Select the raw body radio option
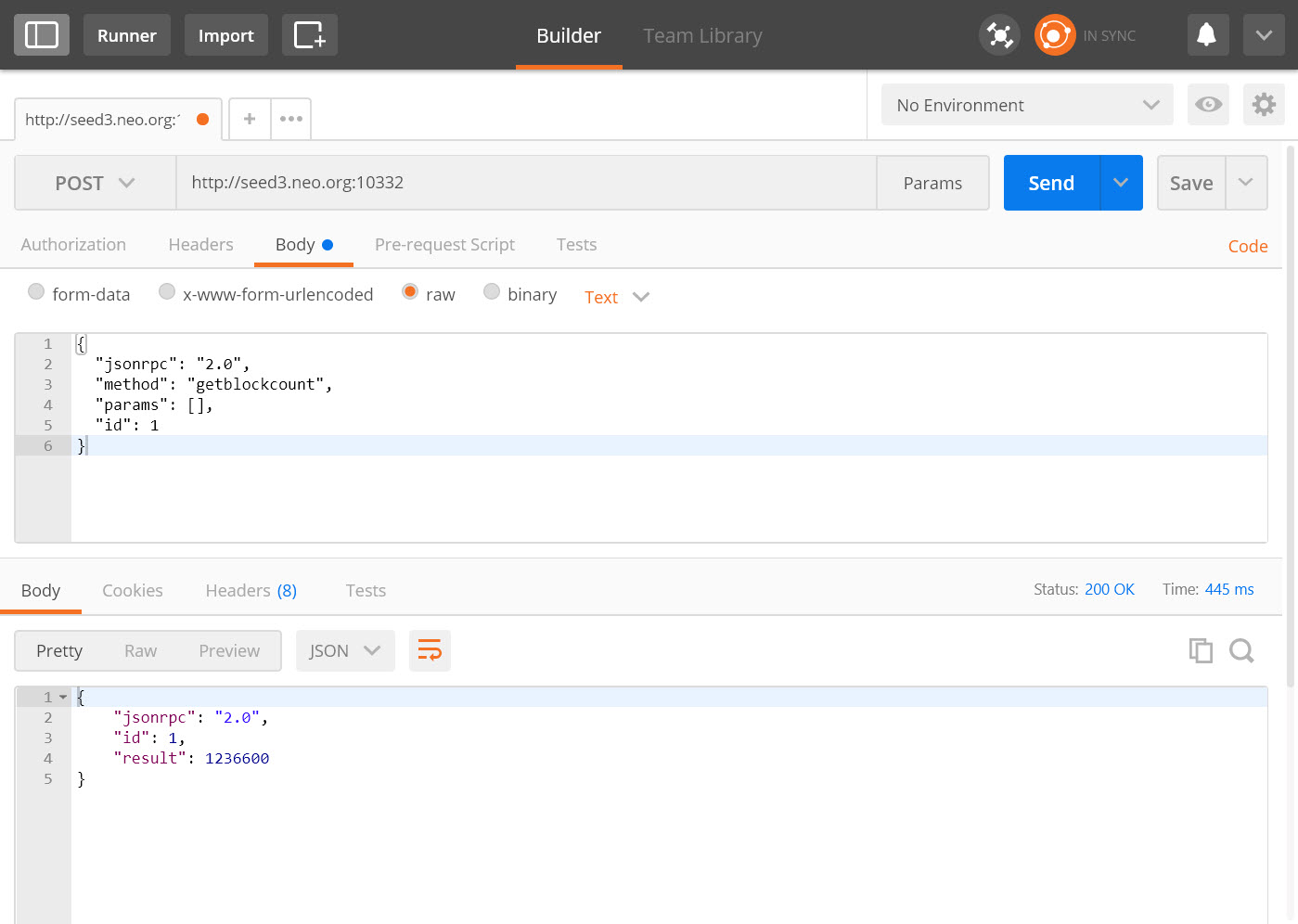Image resolution: width=1298 pixels, height=924 pixels. tap(410, 292)
